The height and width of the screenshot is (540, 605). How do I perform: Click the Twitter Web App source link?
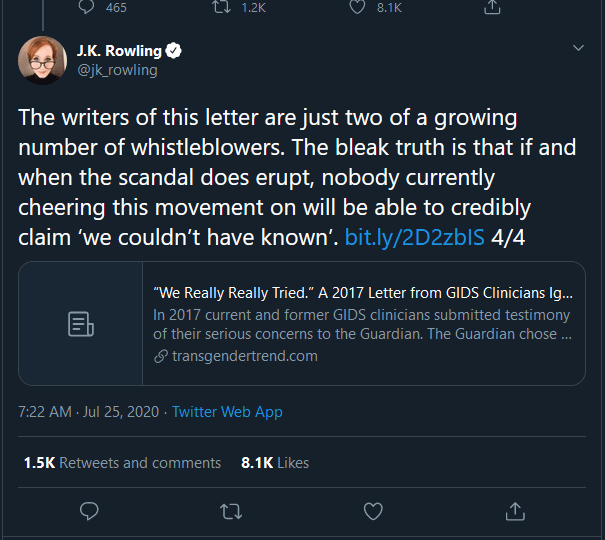(x=227, y=412)
